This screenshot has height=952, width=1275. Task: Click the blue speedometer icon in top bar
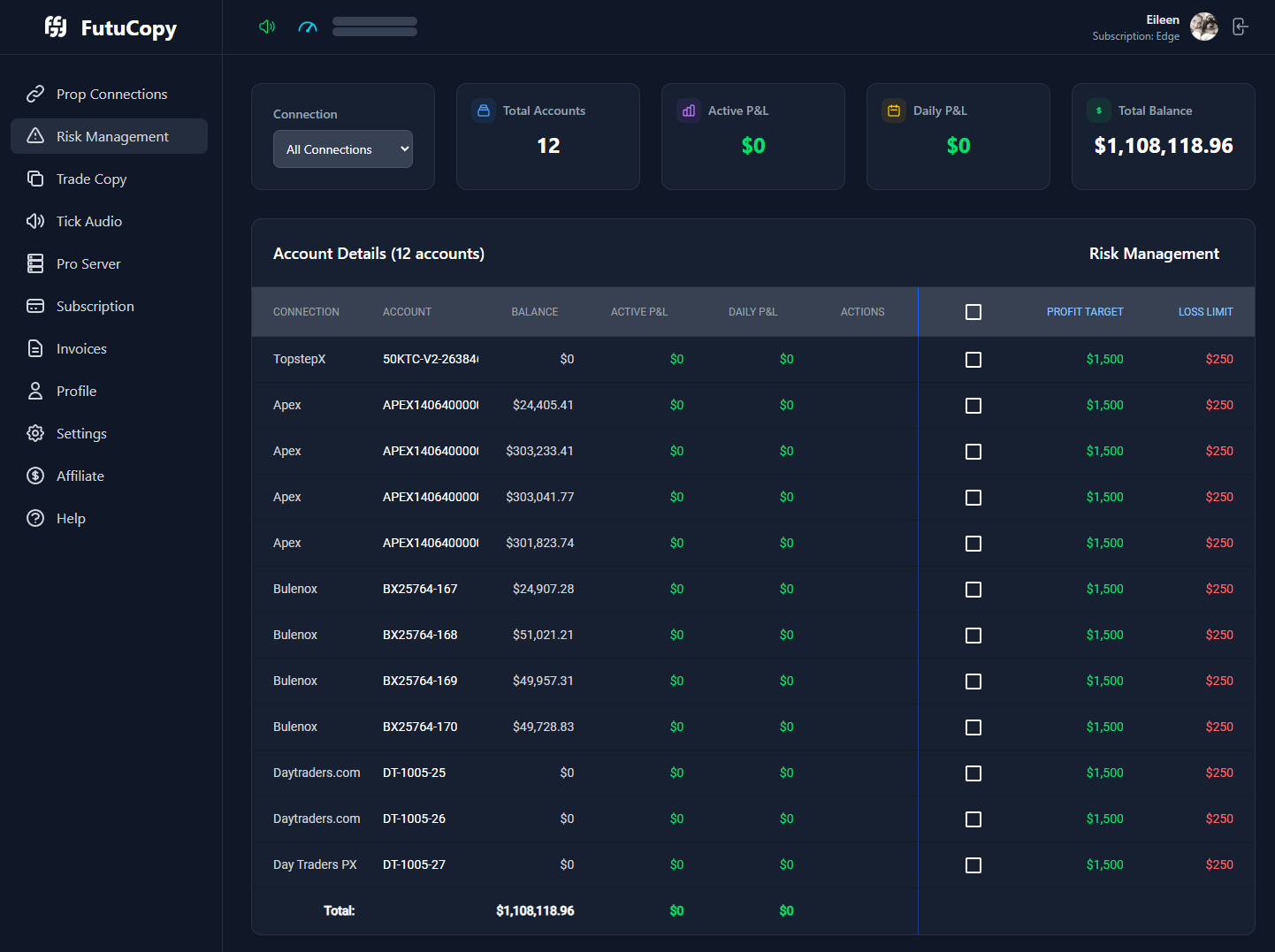[x=308, y=27]
